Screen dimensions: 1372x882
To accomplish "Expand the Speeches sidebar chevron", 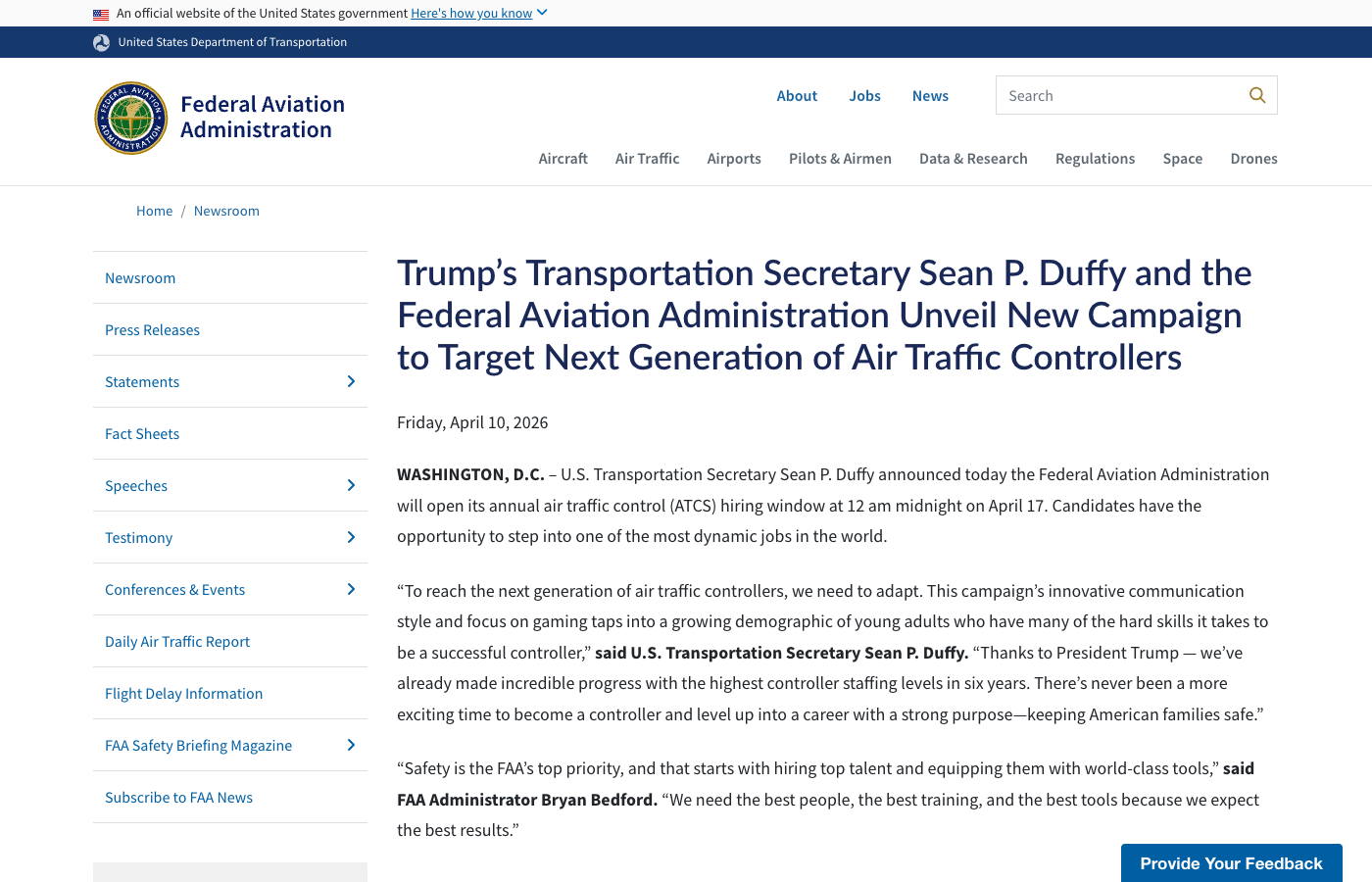I will coord(351,485).
